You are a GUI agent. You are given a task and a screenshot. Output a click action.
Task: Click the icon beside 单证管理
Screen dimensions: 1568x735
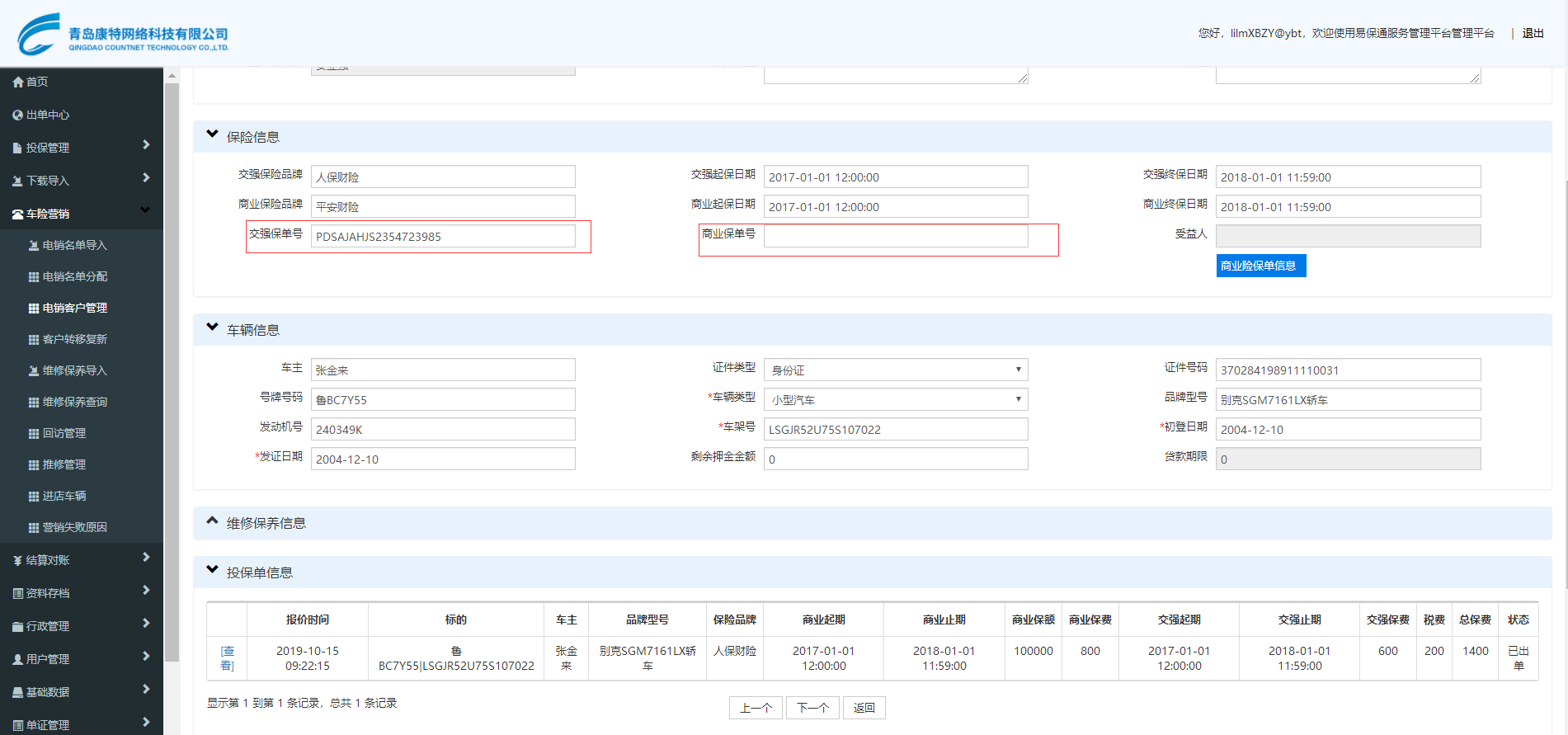click(x=18, y=725)
